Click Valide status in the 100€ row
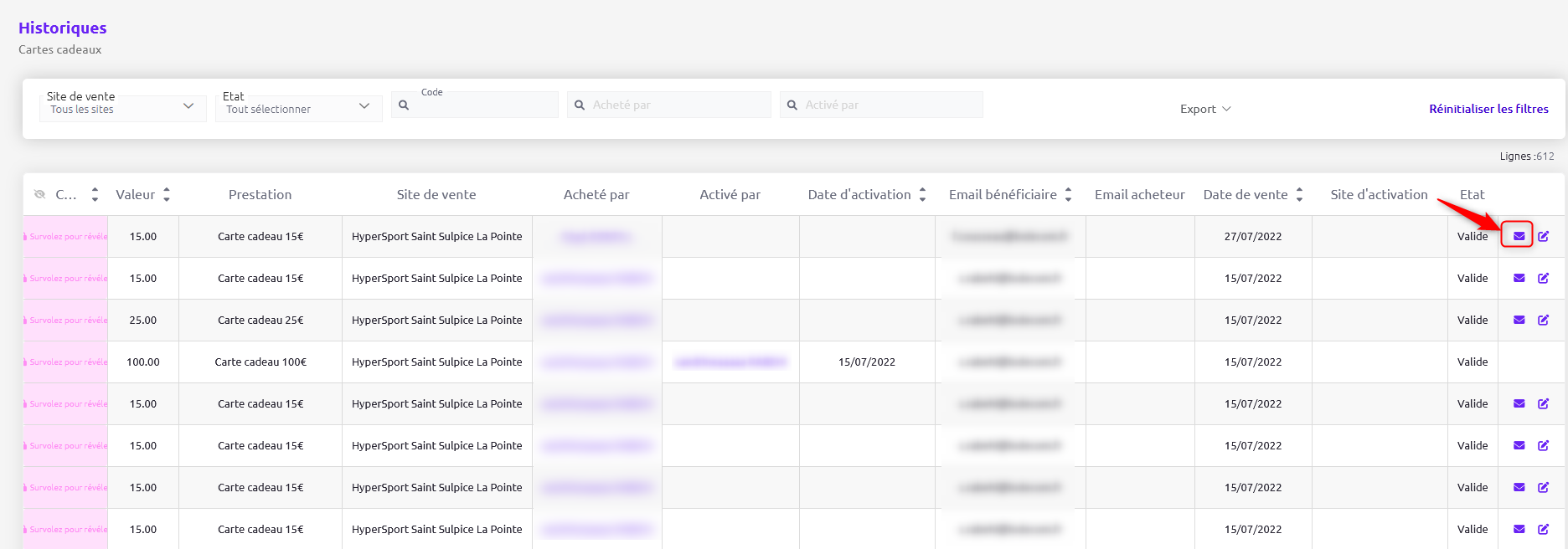1568x549 pixels. click(1473, 362)
